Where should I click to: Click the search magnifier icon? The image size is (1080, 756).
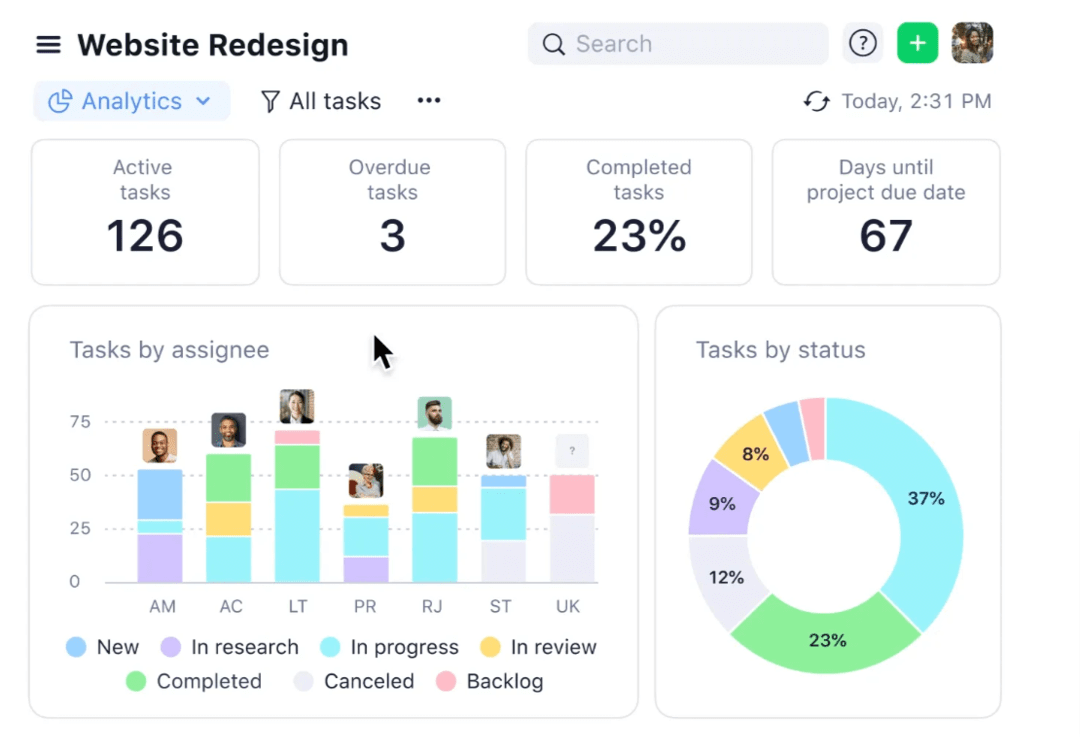(553, 44)
